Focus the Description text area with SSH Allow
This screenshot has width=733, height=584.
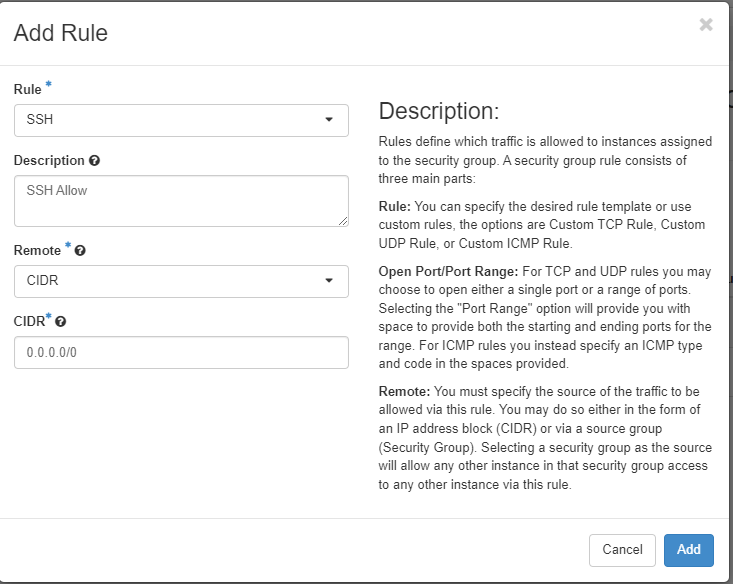180,200
